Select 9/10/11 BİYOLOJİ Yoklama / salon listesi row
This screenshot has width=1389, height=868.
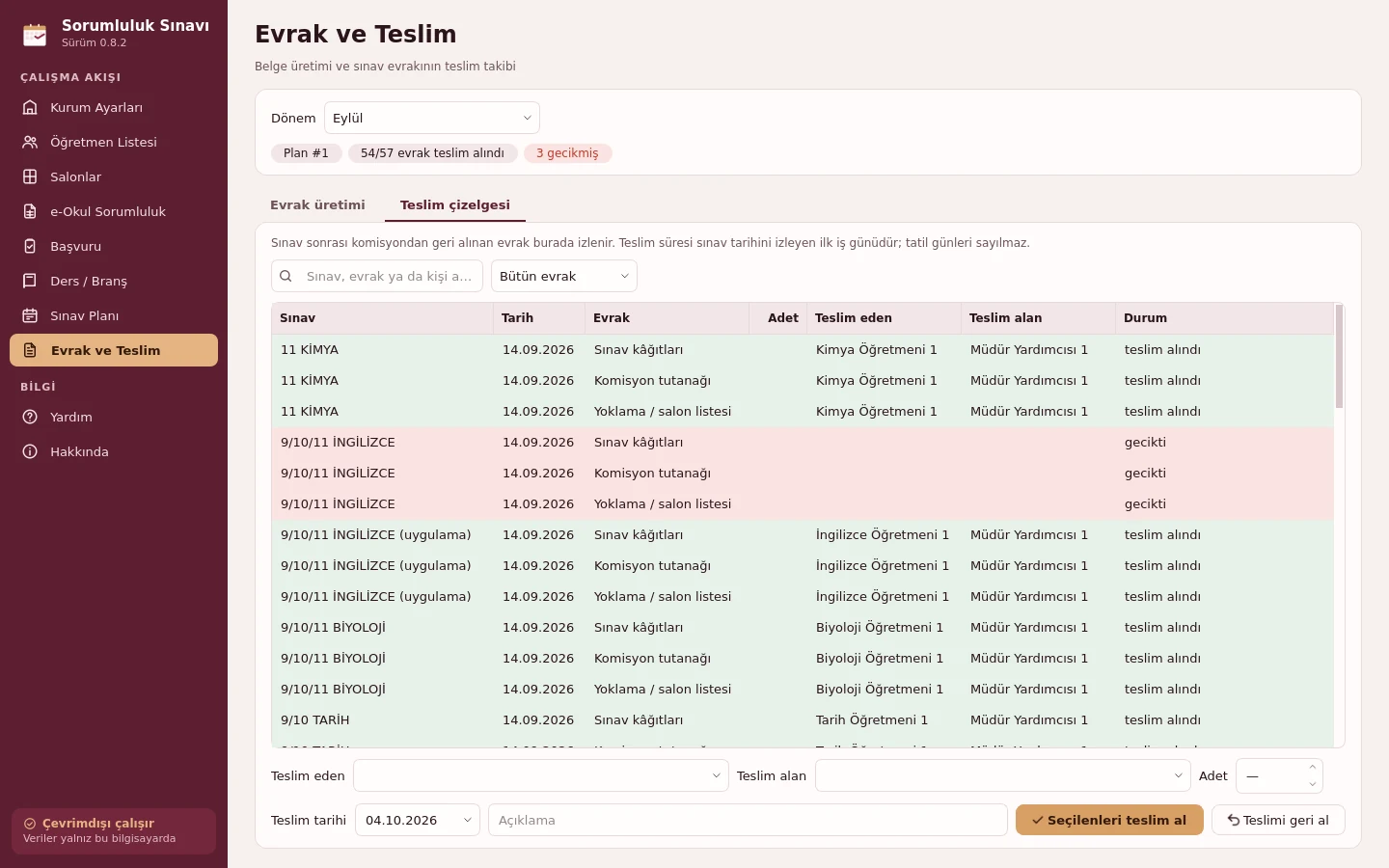coord(803,690)
